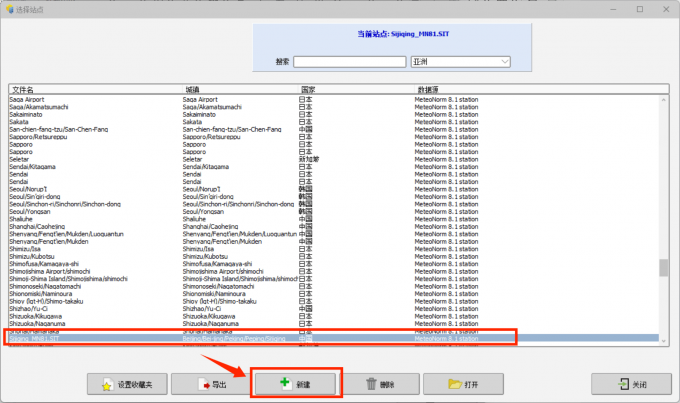Select the Shizuoka/Naganuma station row
Screen dimensions: 680x403
(x=334, y=324)
